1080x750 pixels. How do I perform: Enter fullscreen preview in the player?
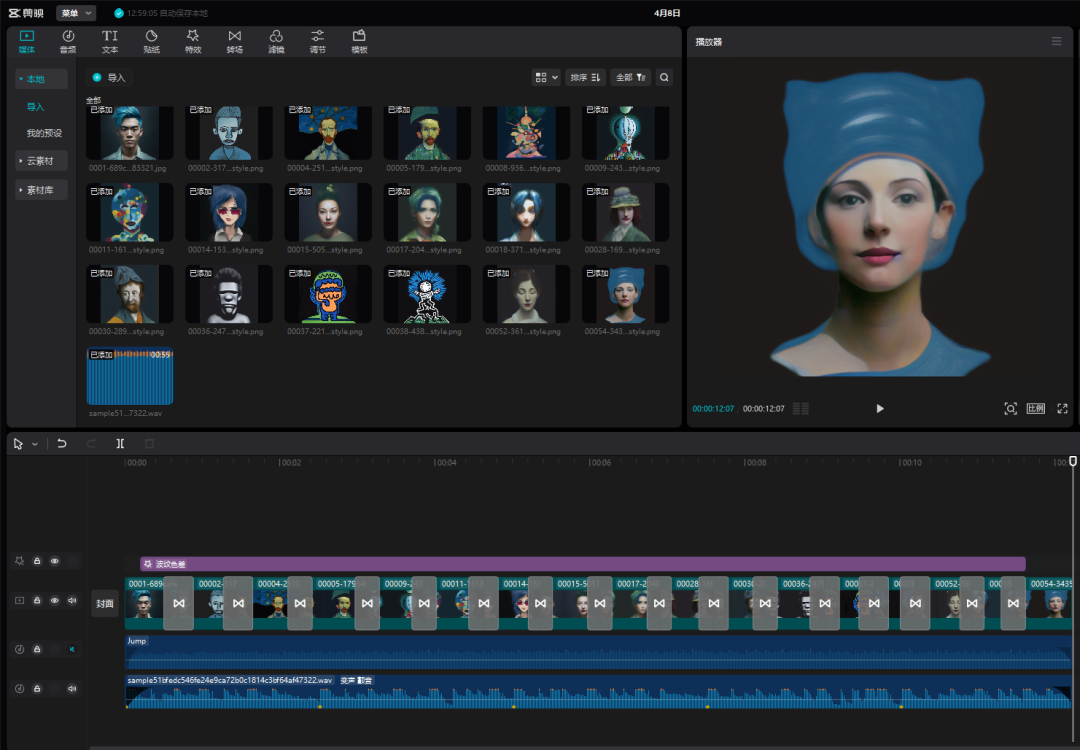pyautogui.click(x=1062, y=408)
